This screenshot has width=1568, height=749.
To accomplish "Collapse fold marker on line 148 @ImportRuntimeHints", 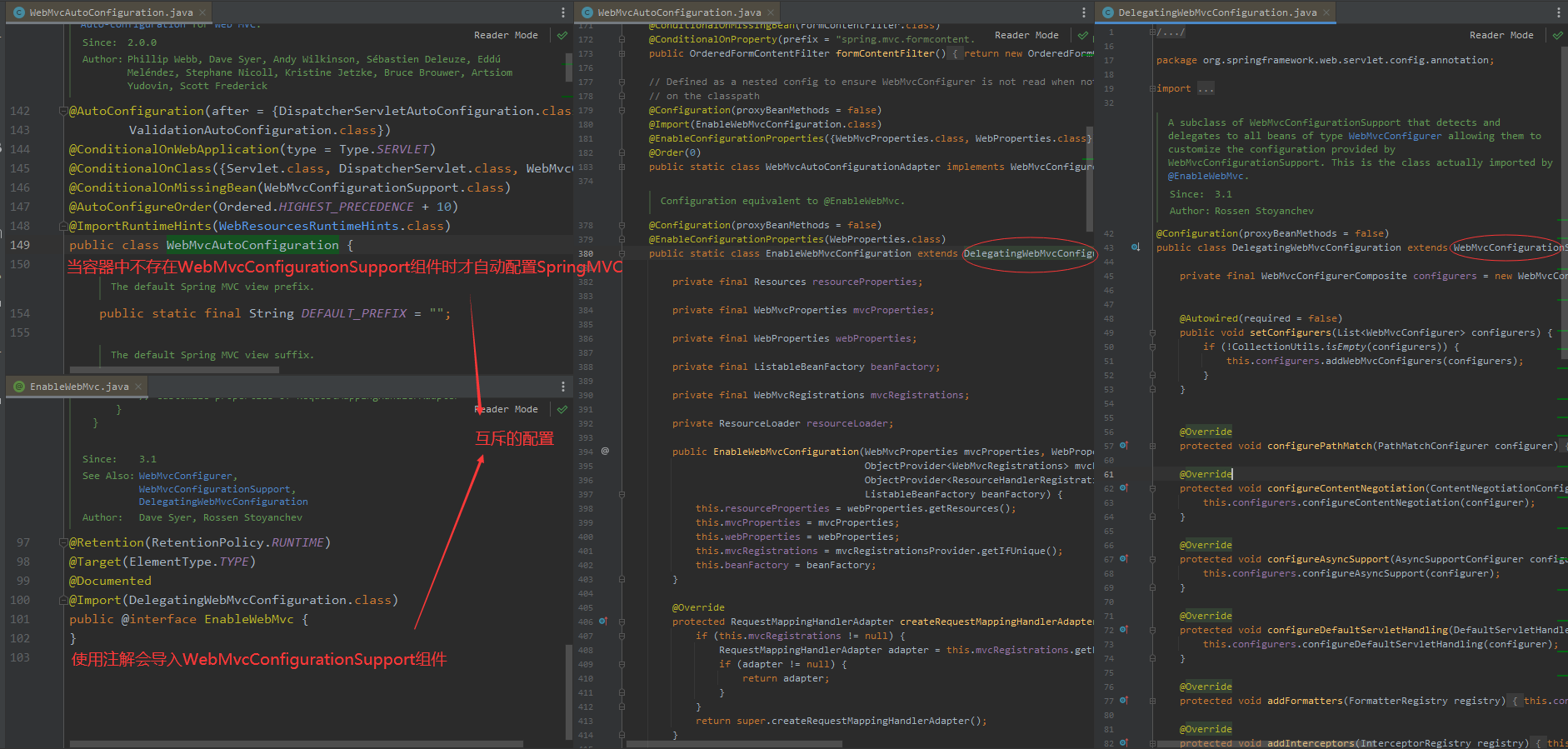I will click(63, 226).
